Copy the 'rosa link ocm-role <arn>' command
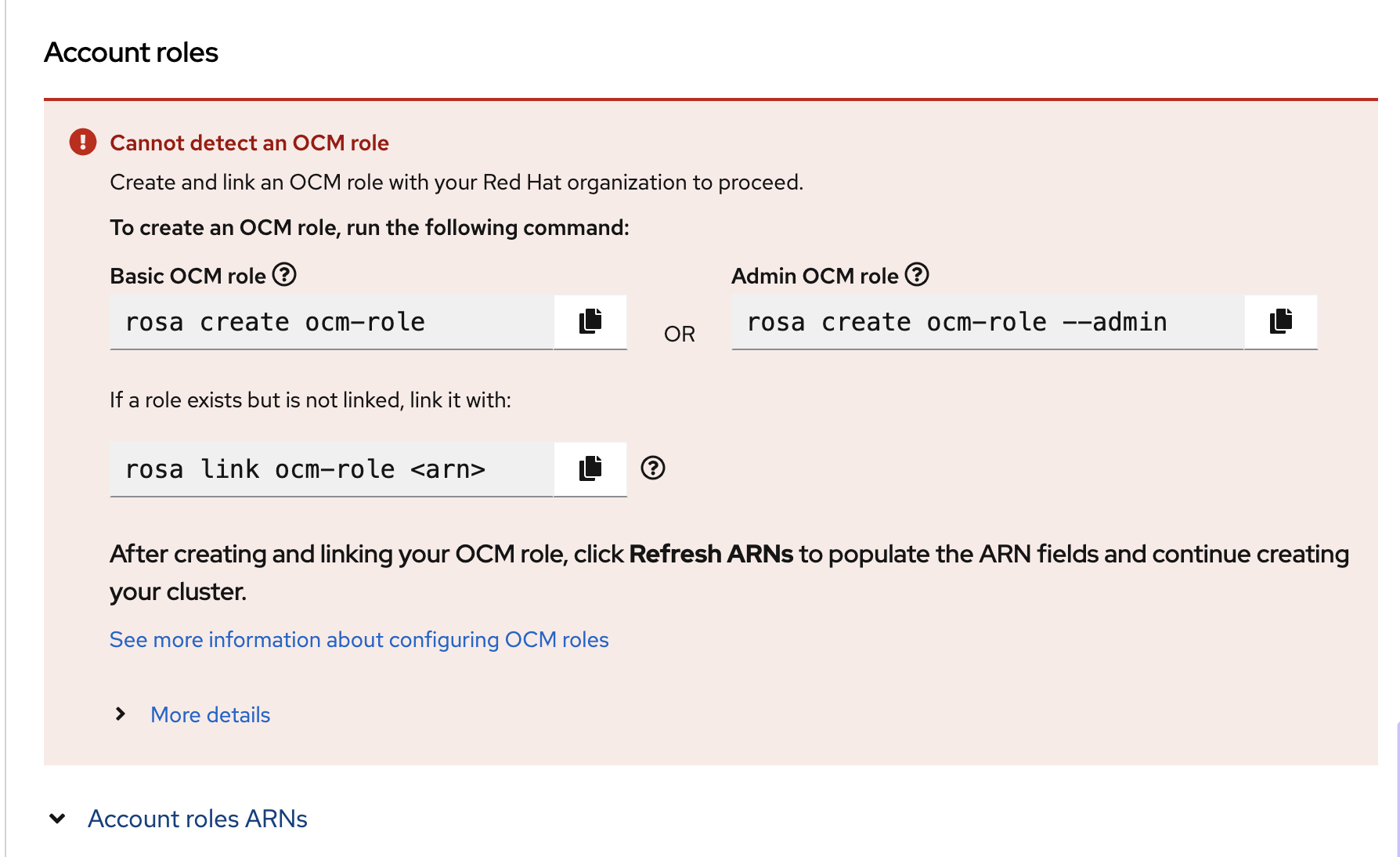This screenshot has height=857, width=1400. 590,468
